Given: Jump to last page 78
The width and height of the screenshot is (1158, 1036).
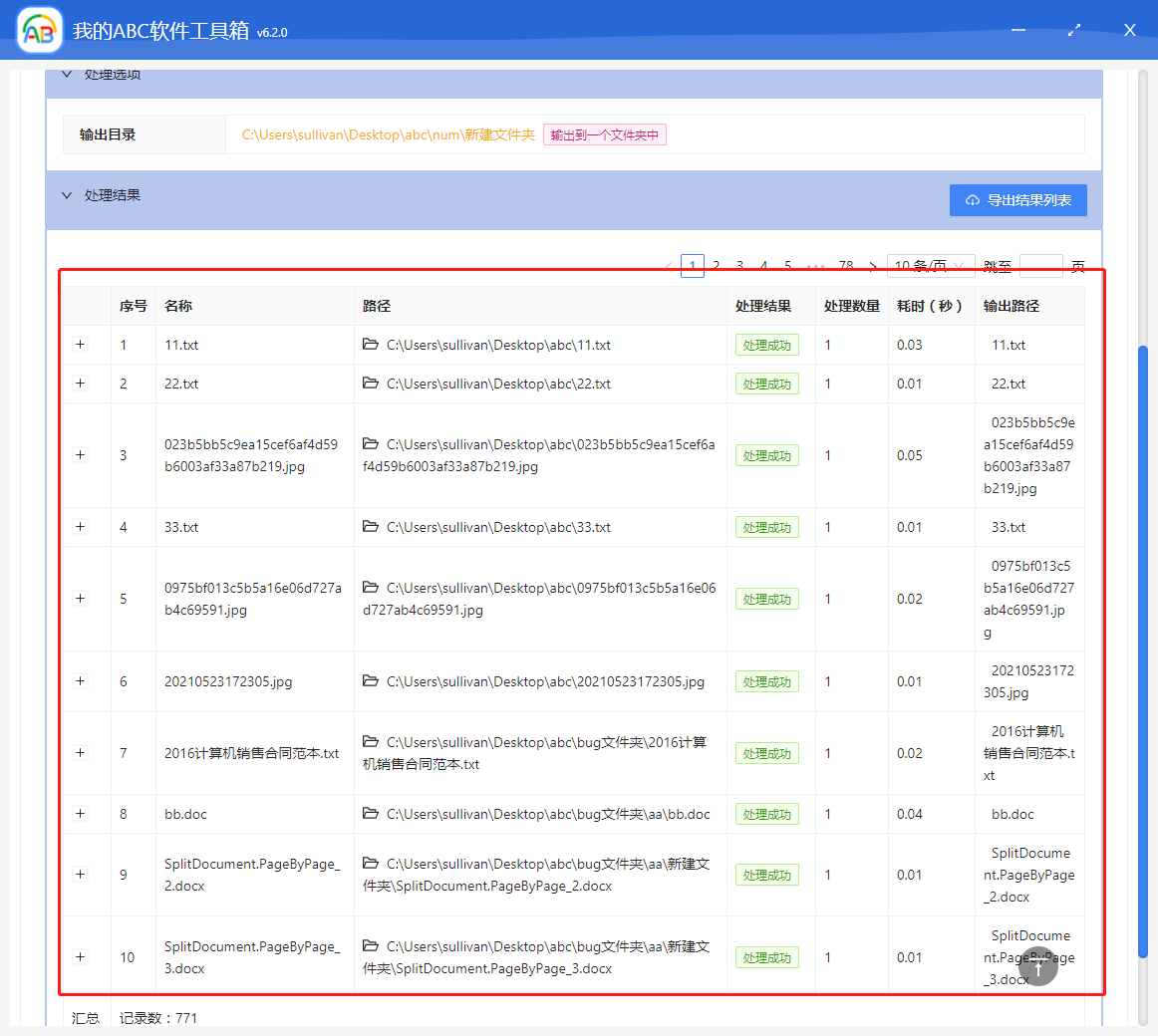Looking at the screenshot, I should pos(846,266).
